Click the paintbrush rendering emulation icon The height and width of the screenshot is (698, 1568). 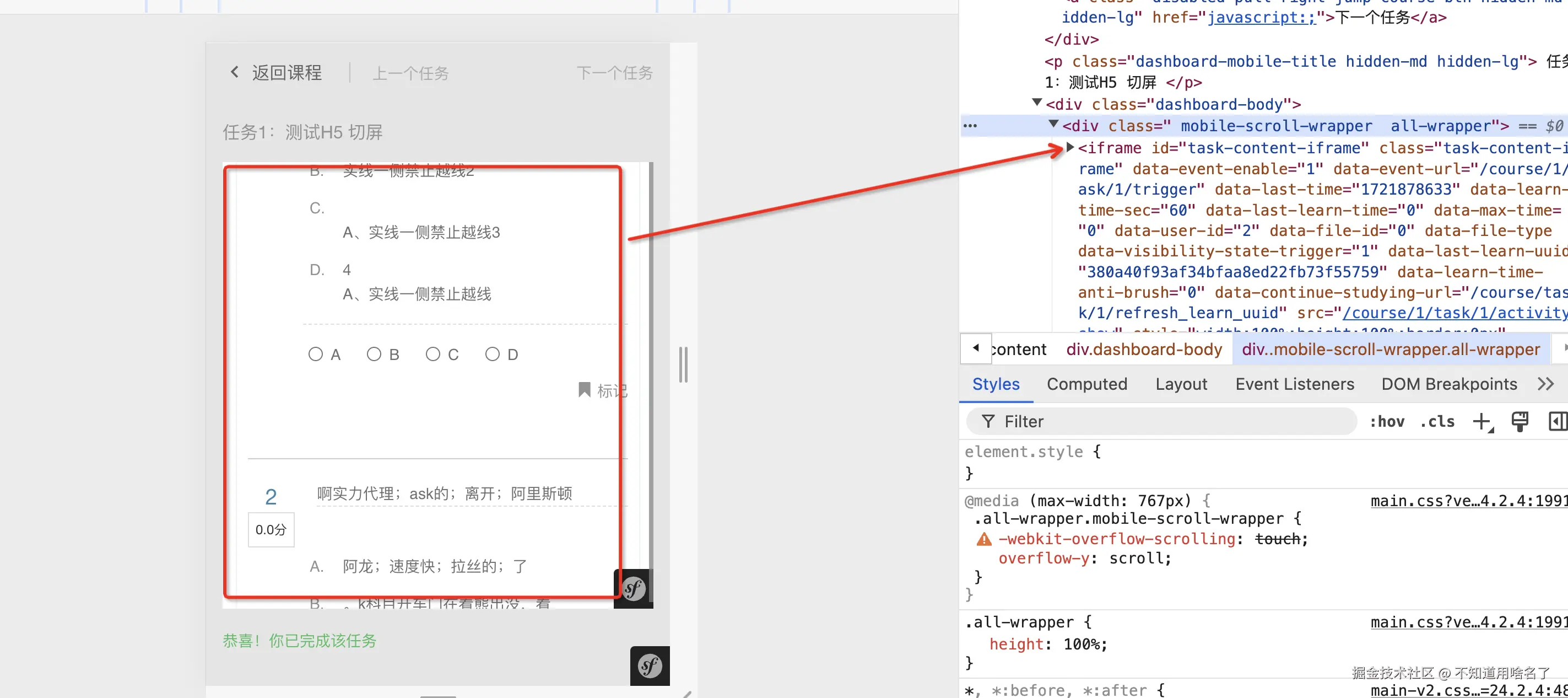1520,421
